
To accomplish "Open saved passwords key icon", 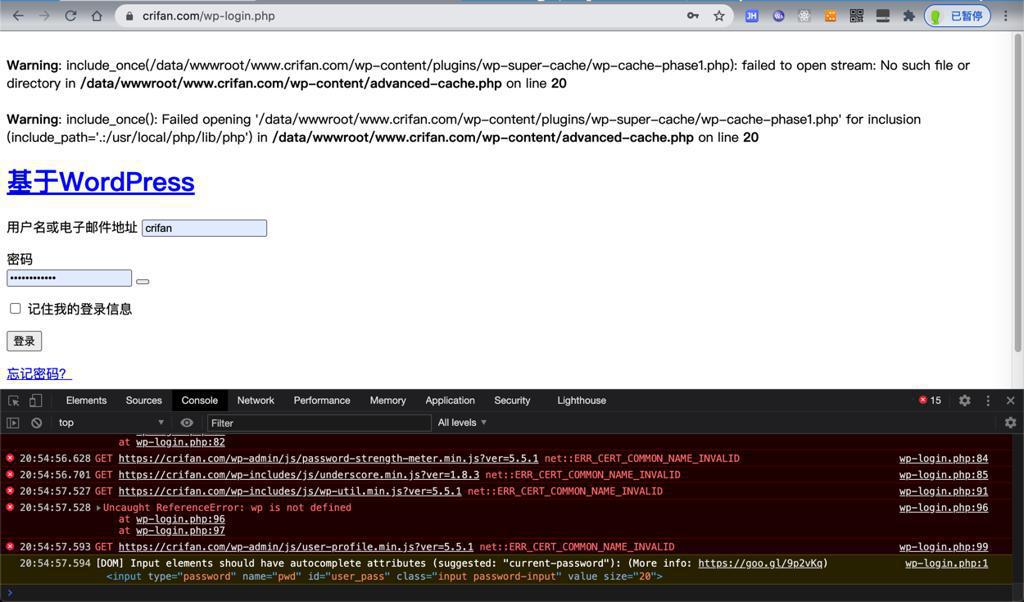I will pyautogui.click(x=693, y=16).
